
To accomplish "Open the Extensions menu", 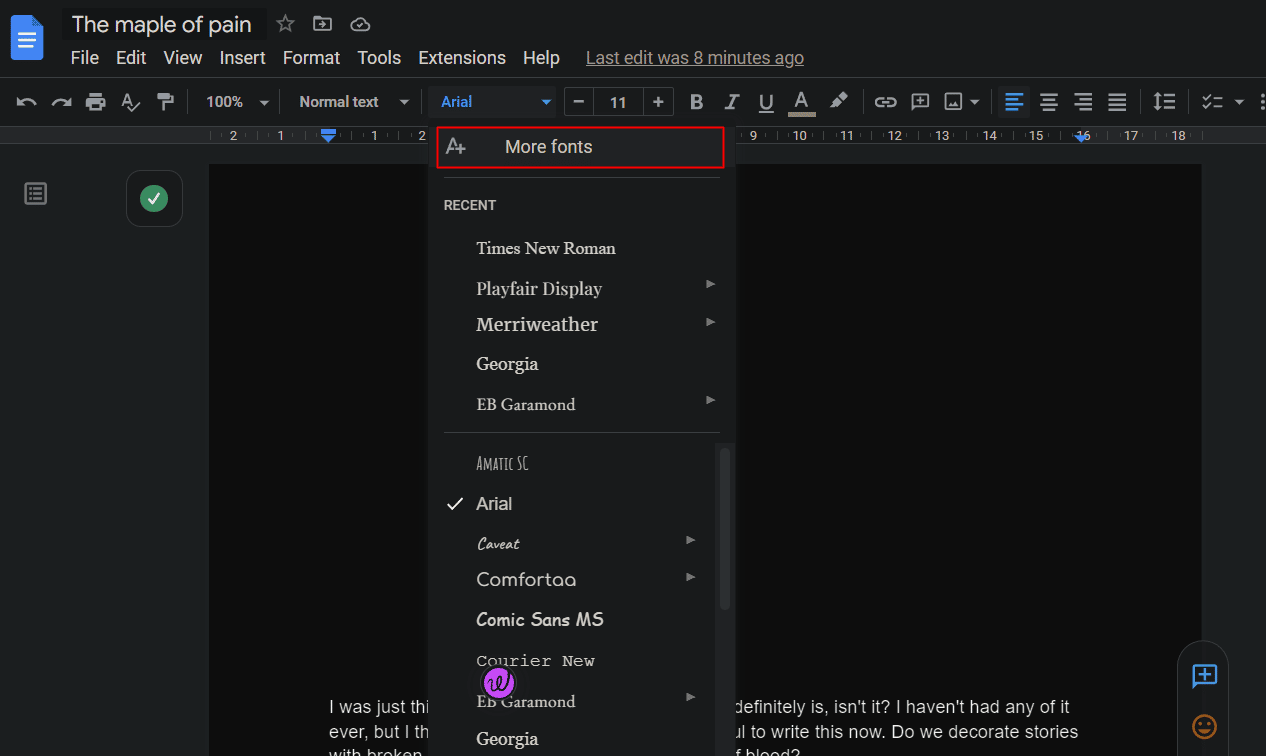I will [462, 58].
